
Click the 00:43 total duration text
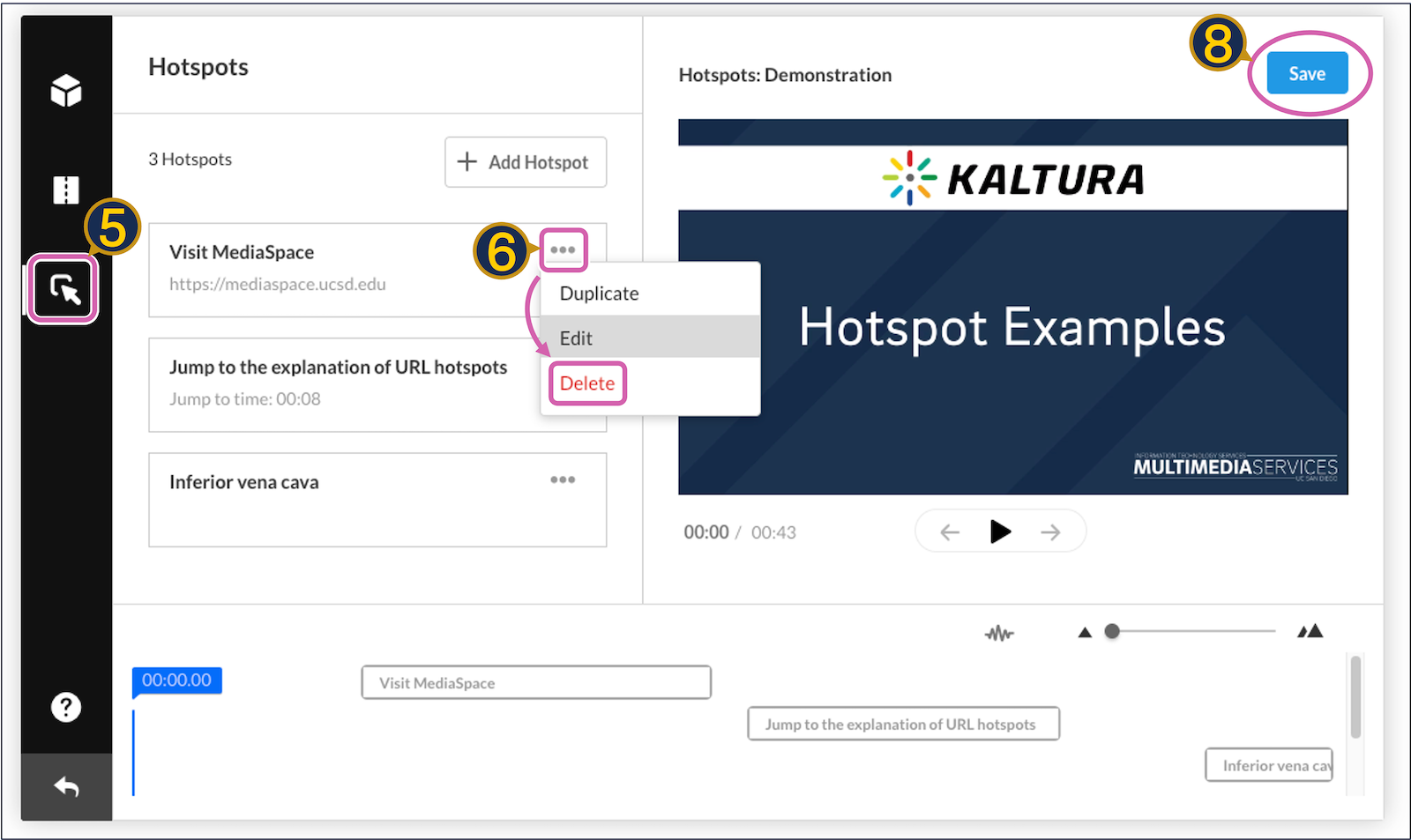pyautogui.click(x=773, y=532)
